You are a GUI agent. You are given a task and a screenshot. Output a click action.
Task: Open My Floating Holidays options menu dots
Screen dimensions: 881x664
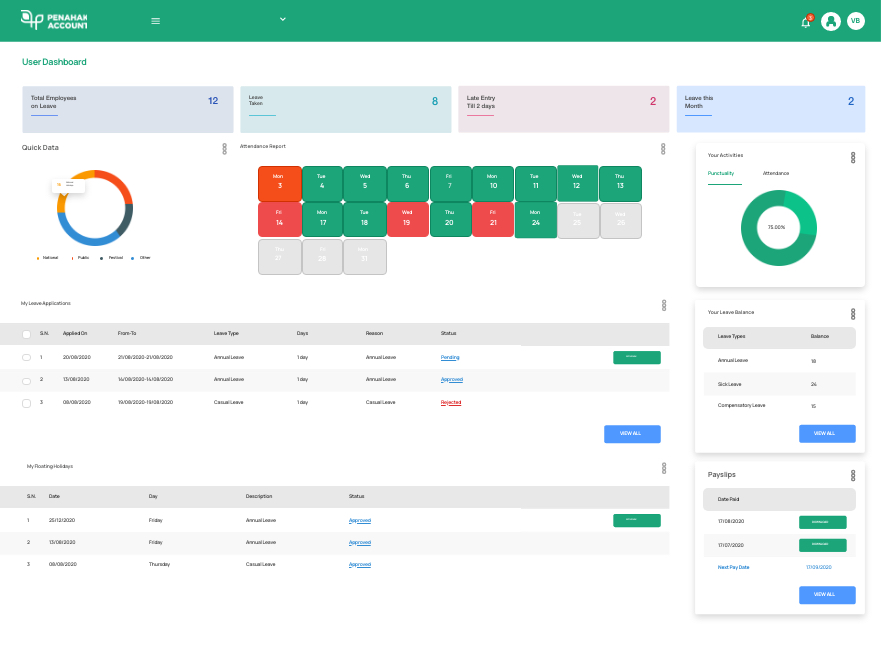(x=663, y=468)
